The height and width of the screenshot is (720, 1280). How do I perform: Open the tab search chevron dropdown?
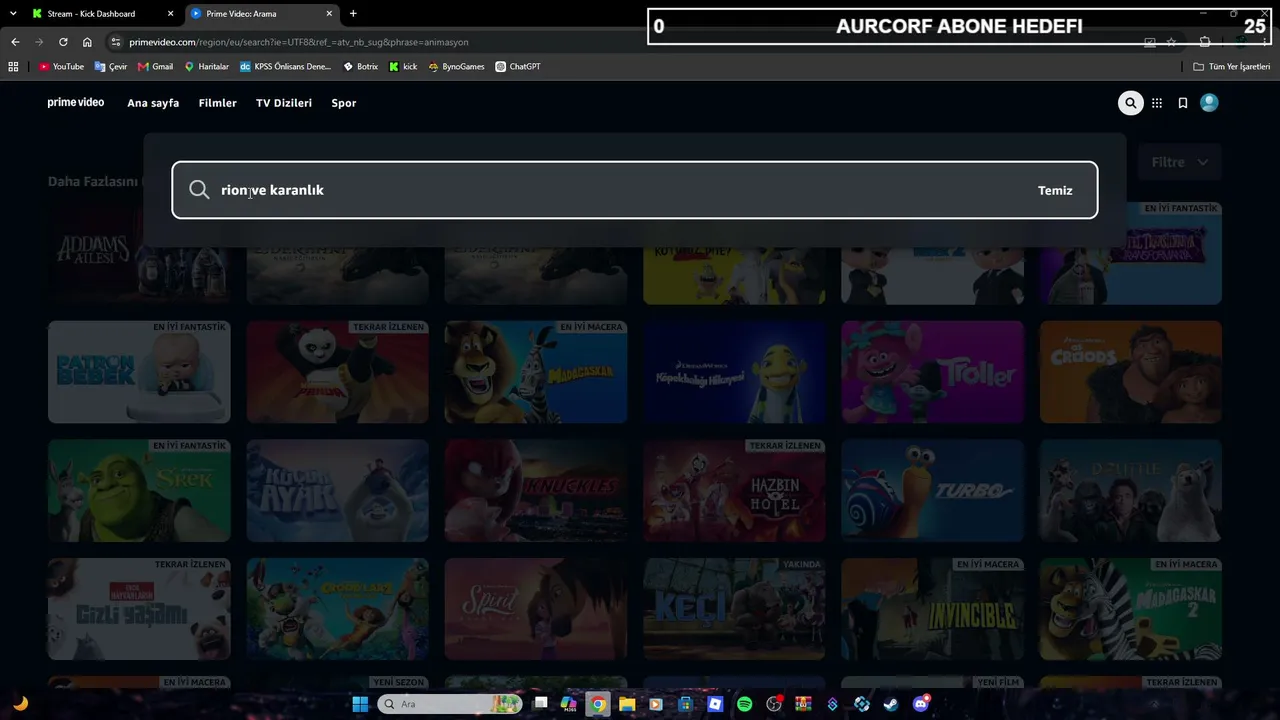pyautogui.click(x=13, y=14)
